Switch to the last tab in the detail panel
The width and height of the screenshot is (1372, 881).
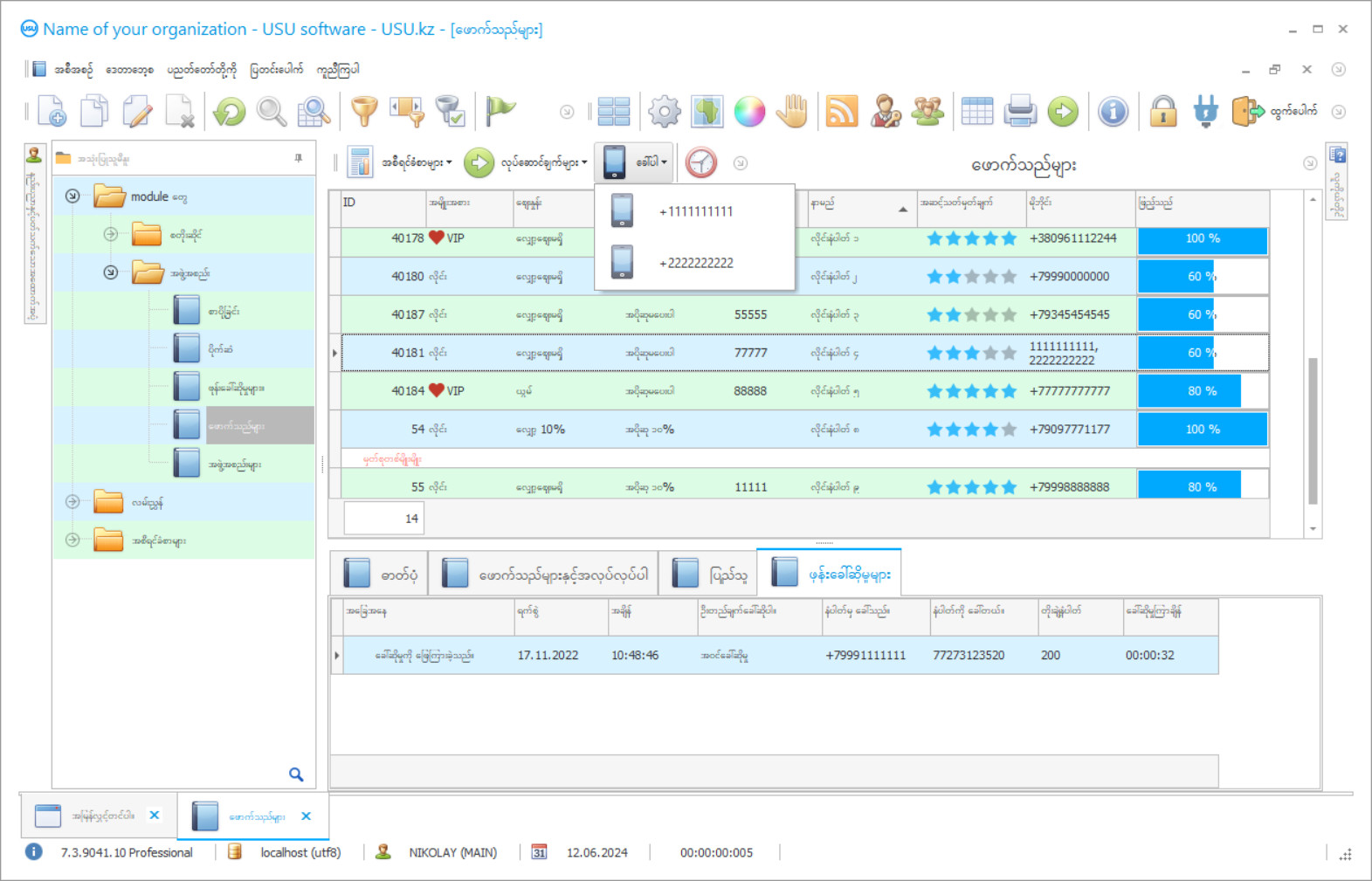tap(830, 574)
